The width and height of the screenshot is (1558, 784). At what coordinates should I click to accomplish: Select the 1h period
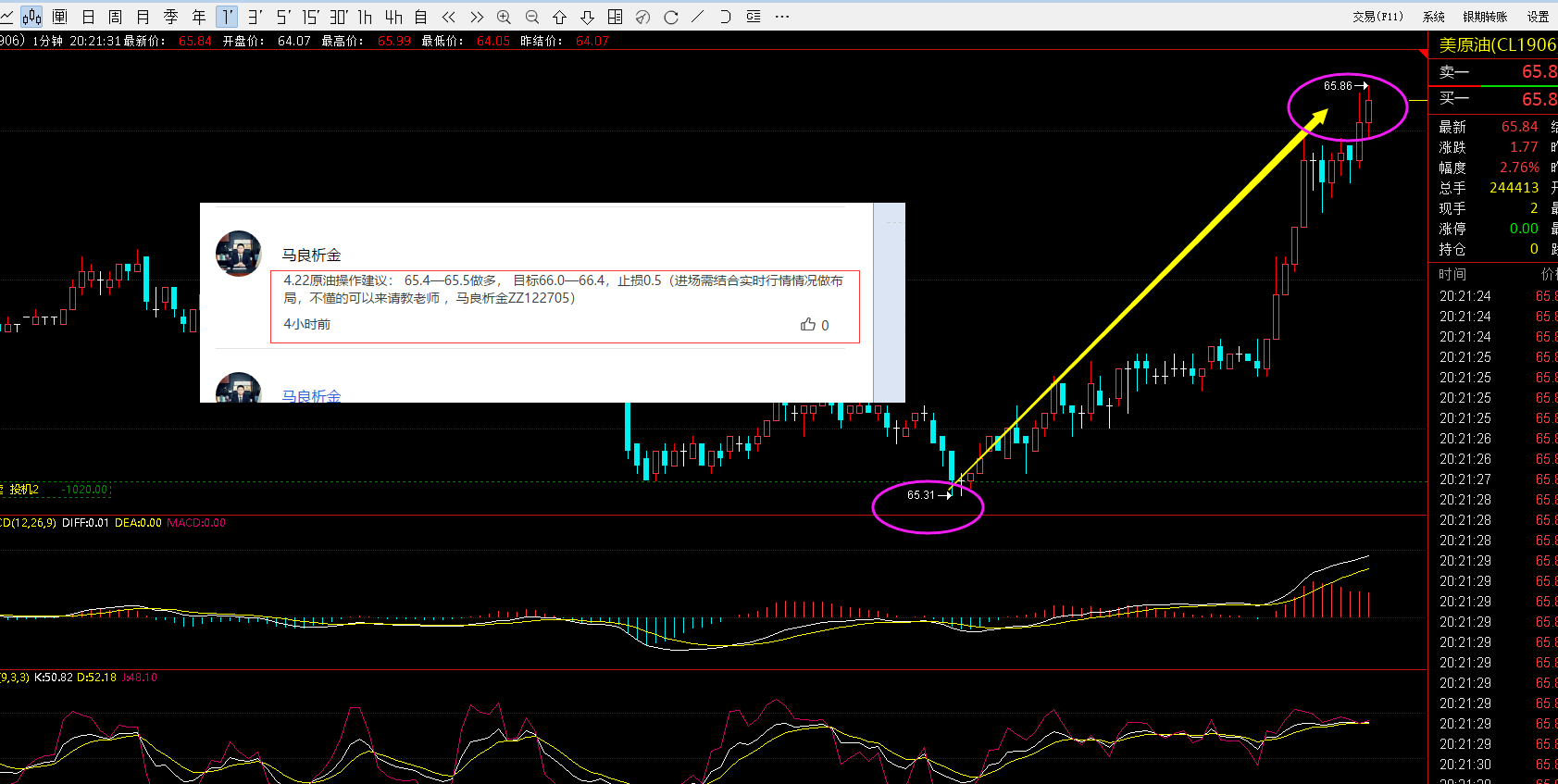[366, 17]
